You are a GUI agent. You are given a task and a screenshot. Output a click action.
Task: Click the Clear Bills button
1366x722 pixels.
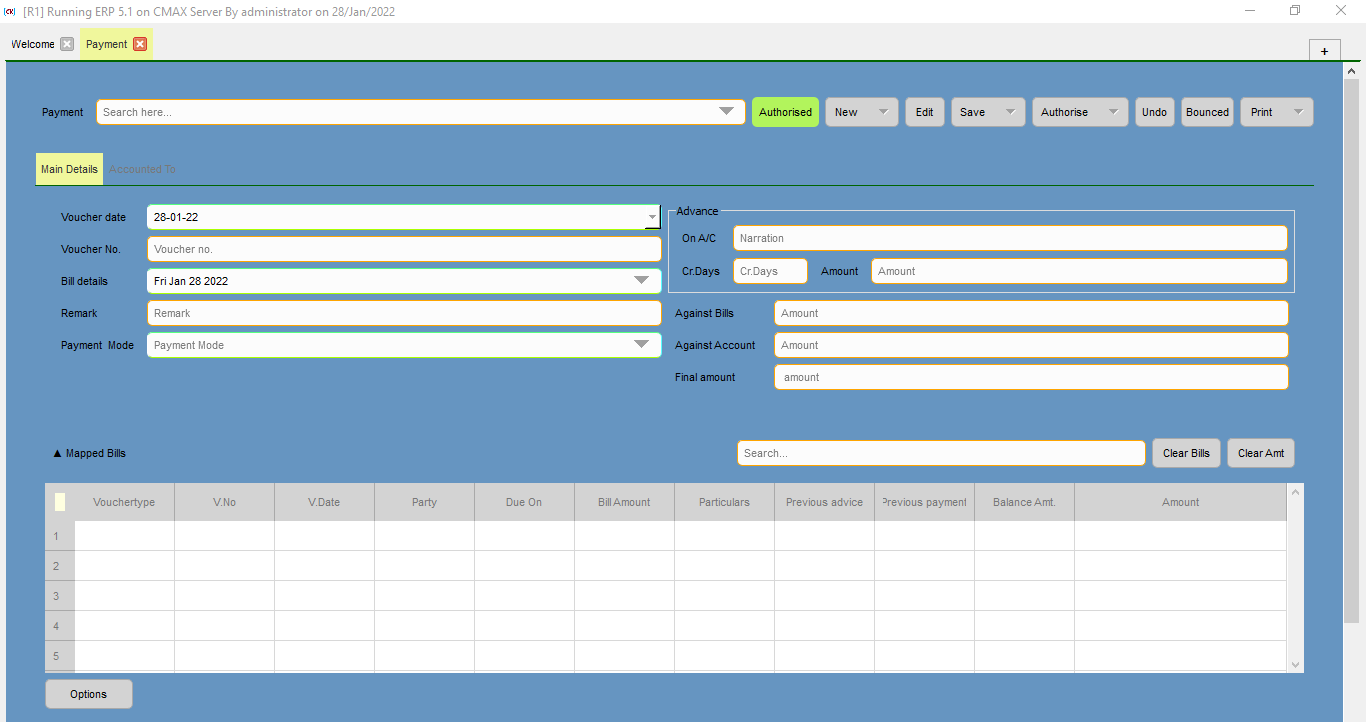tap(1186, 453)
